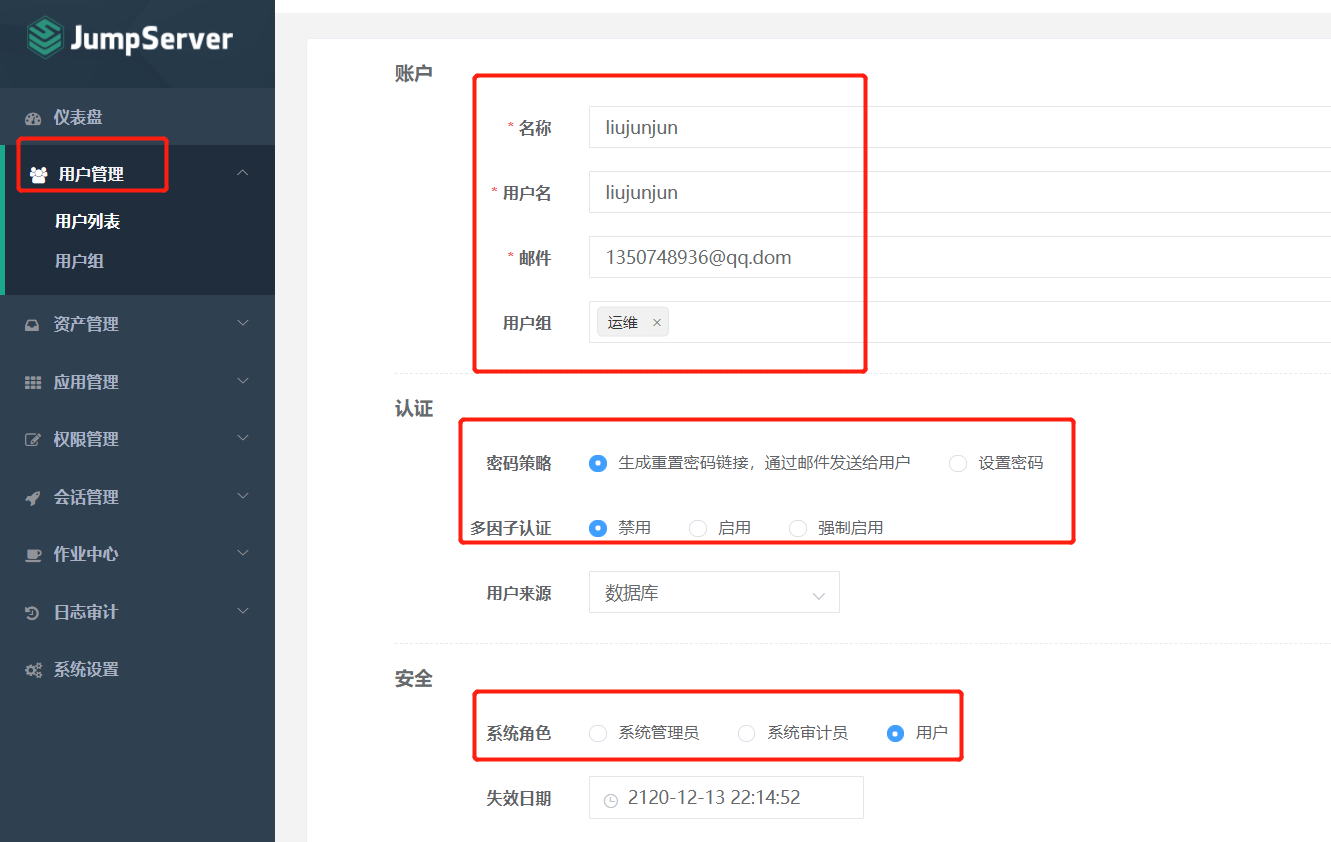Select the 设置密码 radio option
The width and height of the screenshot is (1331, 842).
click(x=958, y=463)
